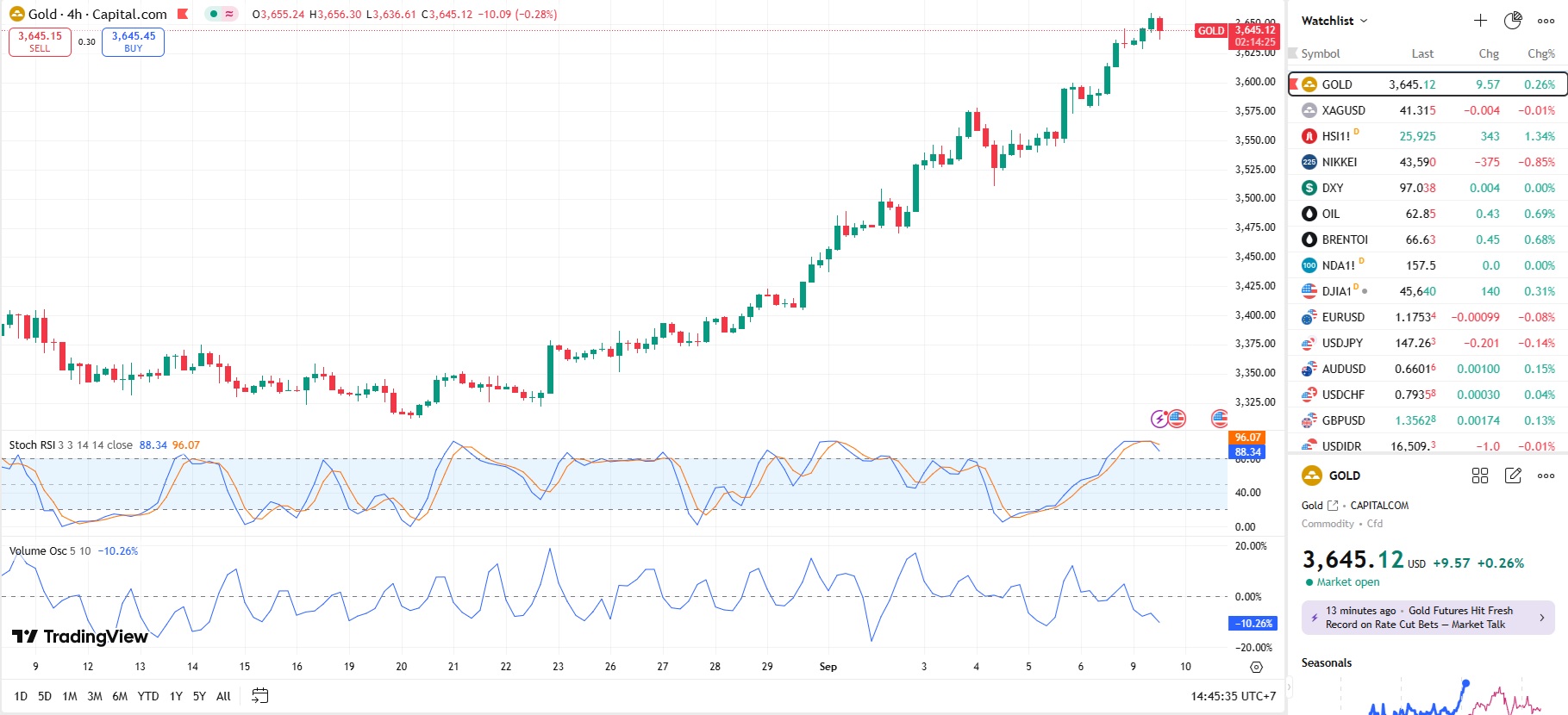Click the lightning news event marker on chart
The width and height of the screenshot is (1568, 715).
pos(1159,419)
